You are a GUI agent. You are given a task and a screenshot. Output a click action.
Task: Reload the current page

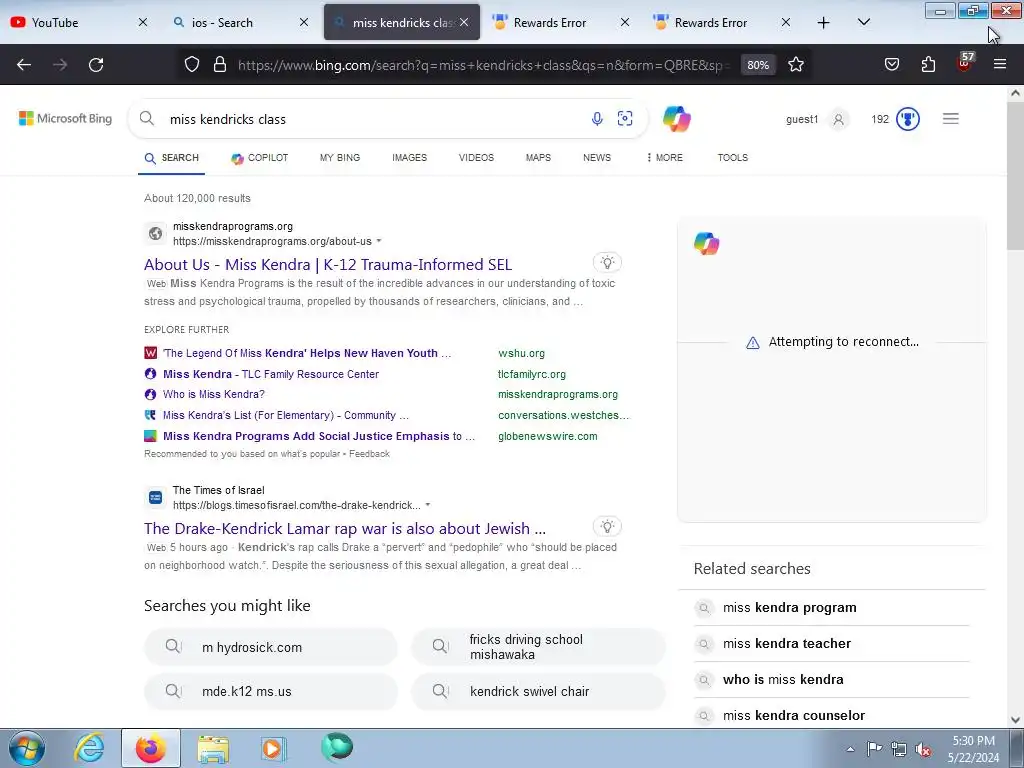click(96, 65)
